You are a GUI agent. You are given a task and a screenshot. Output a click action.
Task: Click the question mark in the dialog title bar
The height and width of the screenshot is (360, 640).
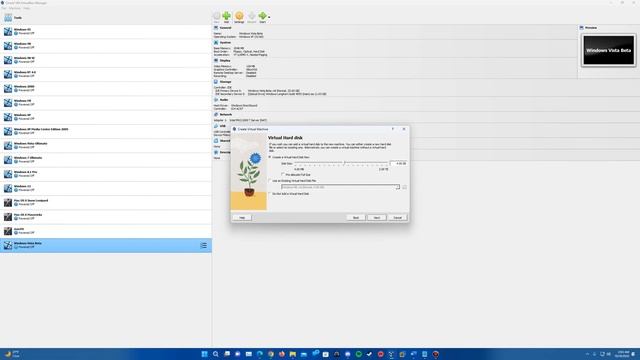pos(393,129)
